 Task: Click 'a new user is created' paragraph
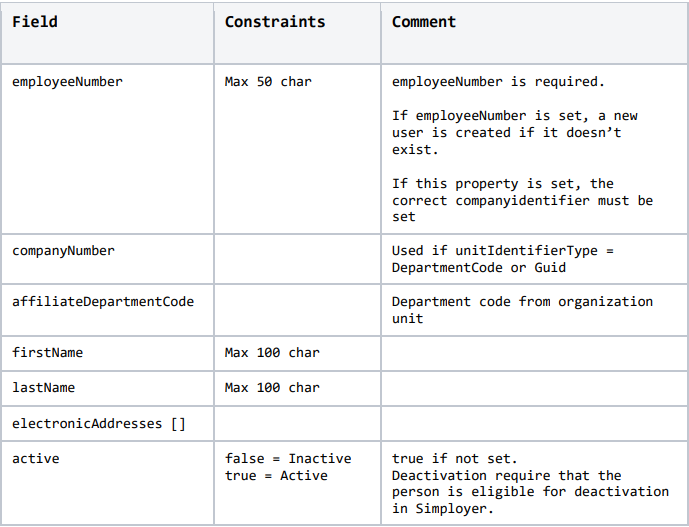pyautogui.click(x=514, y=133)
